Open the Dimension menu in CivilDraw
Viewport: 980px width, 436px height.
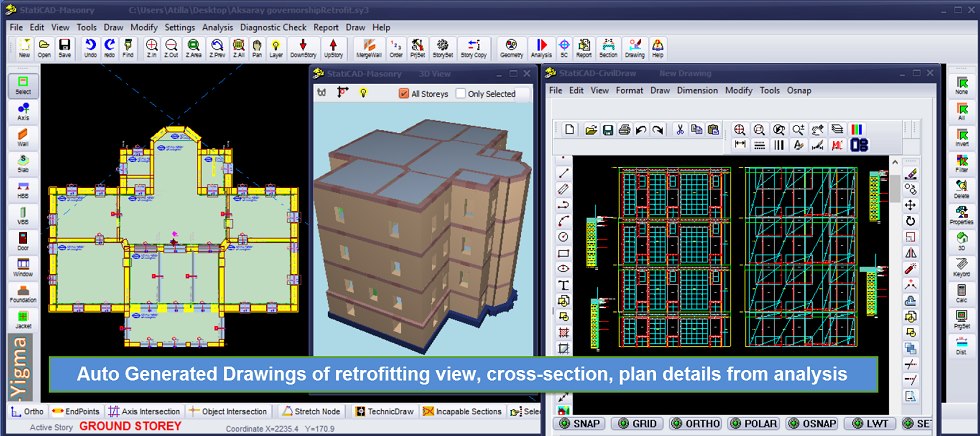click(697, 90)
